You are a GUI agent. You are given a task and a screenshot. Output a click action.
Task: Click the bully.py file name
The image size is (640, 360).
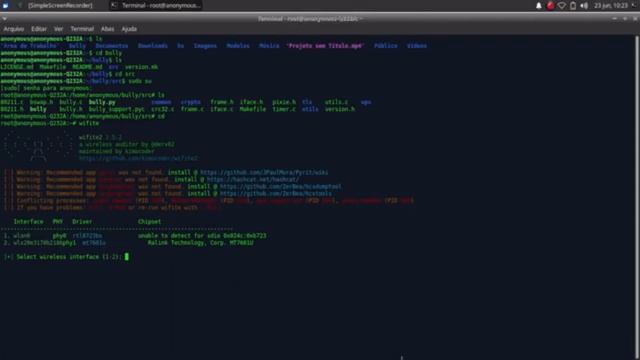tap(102, 102)
